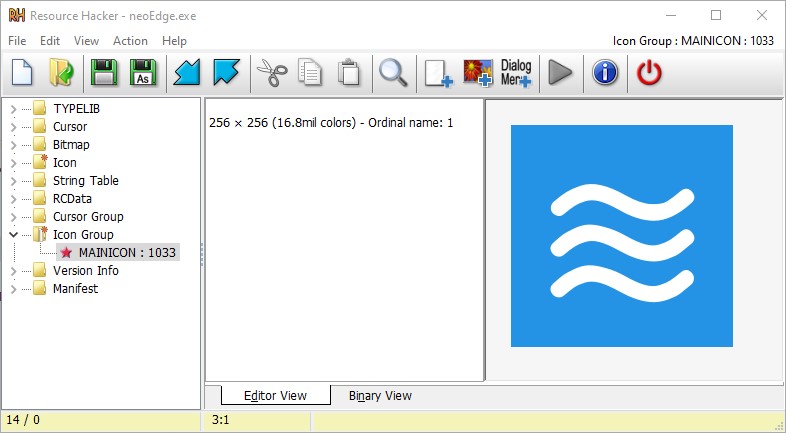Screen dimensions: 786x433
Task: Open the Edit menu
Action: point(50,41)
